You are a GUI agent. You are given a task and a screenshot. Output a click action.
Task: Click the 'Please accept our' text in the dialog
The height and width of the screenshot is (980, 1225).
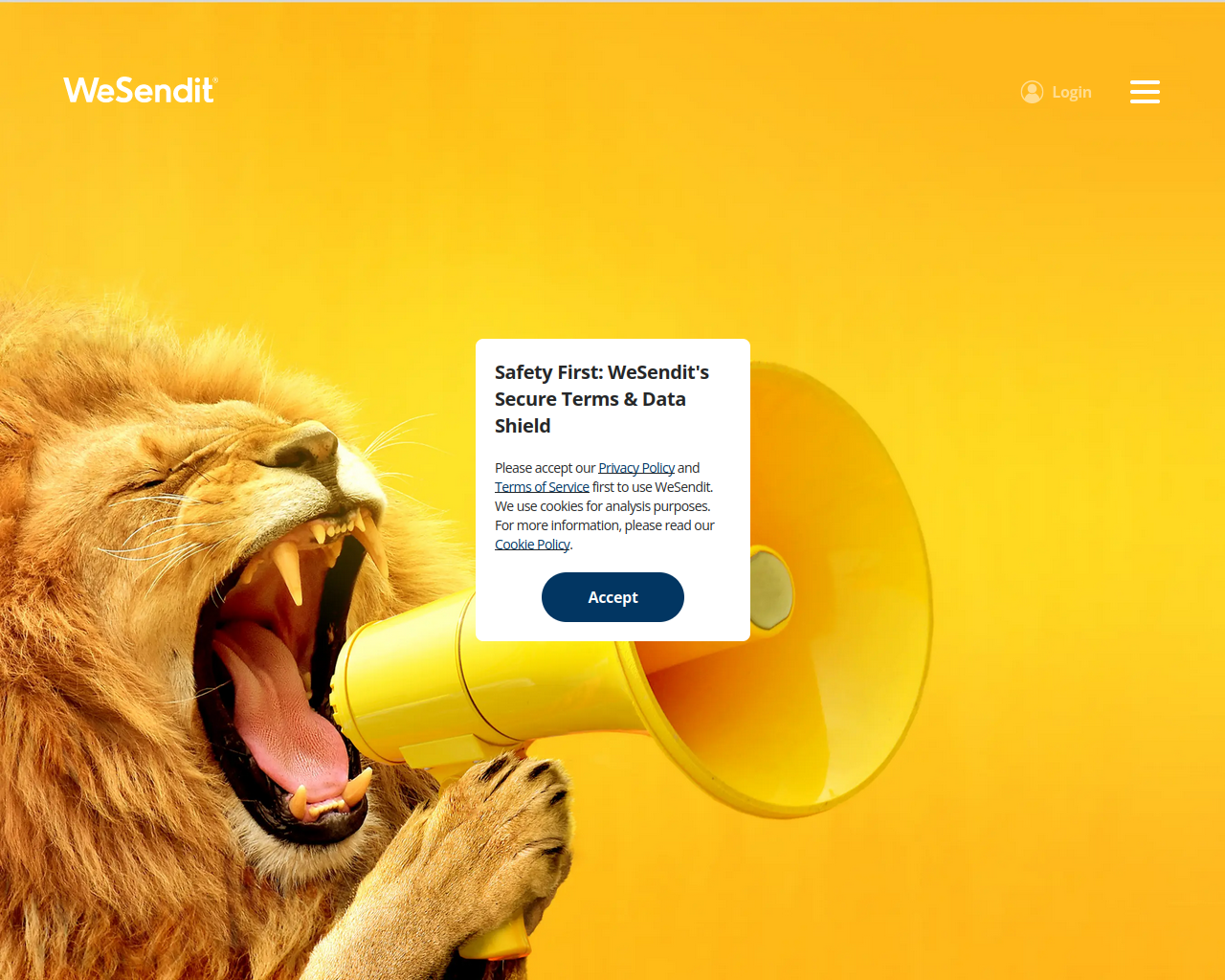coord(545,468)
